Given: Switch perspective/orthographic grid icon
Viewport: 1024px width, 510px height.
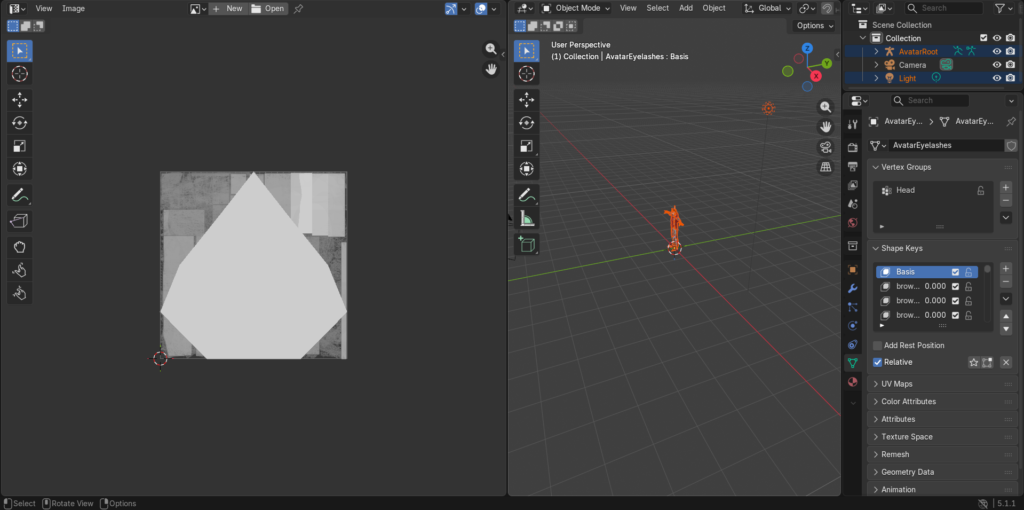Looking at the screenshot, I should point(826,167).
